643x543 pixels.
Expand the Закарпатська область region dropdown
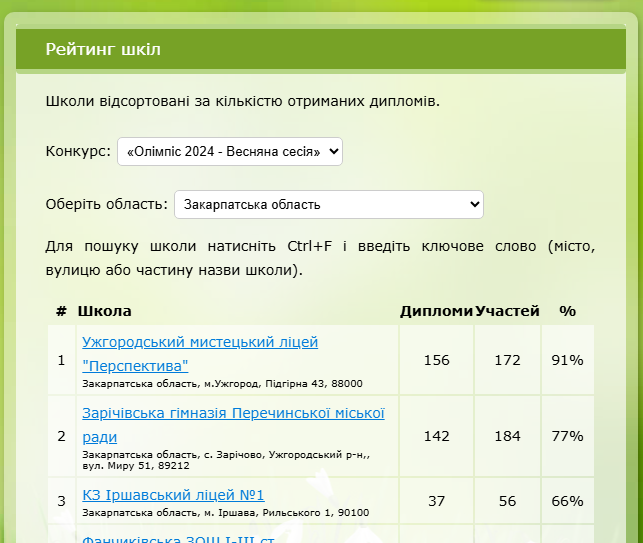pos(328,205)
